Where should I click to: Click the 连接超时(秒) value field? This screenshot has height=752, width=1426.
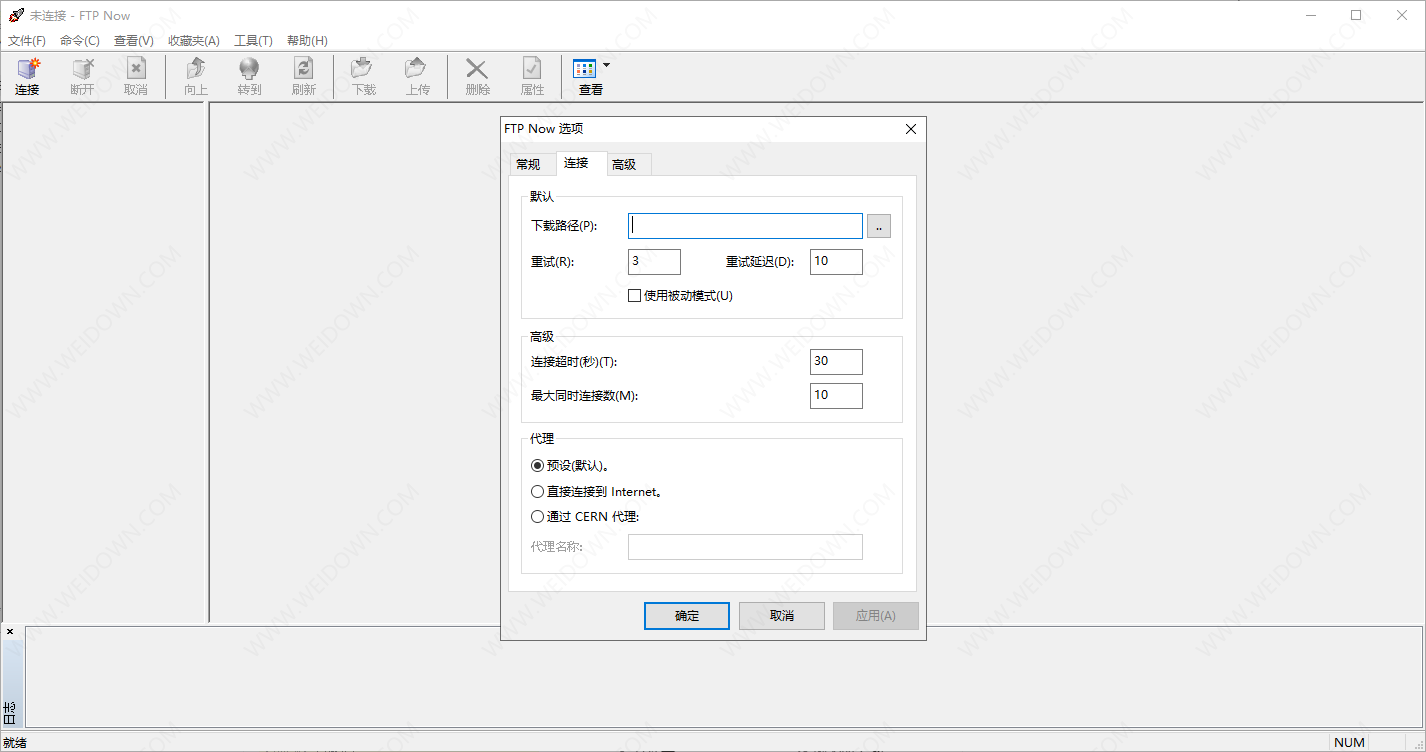coord(836,362)
